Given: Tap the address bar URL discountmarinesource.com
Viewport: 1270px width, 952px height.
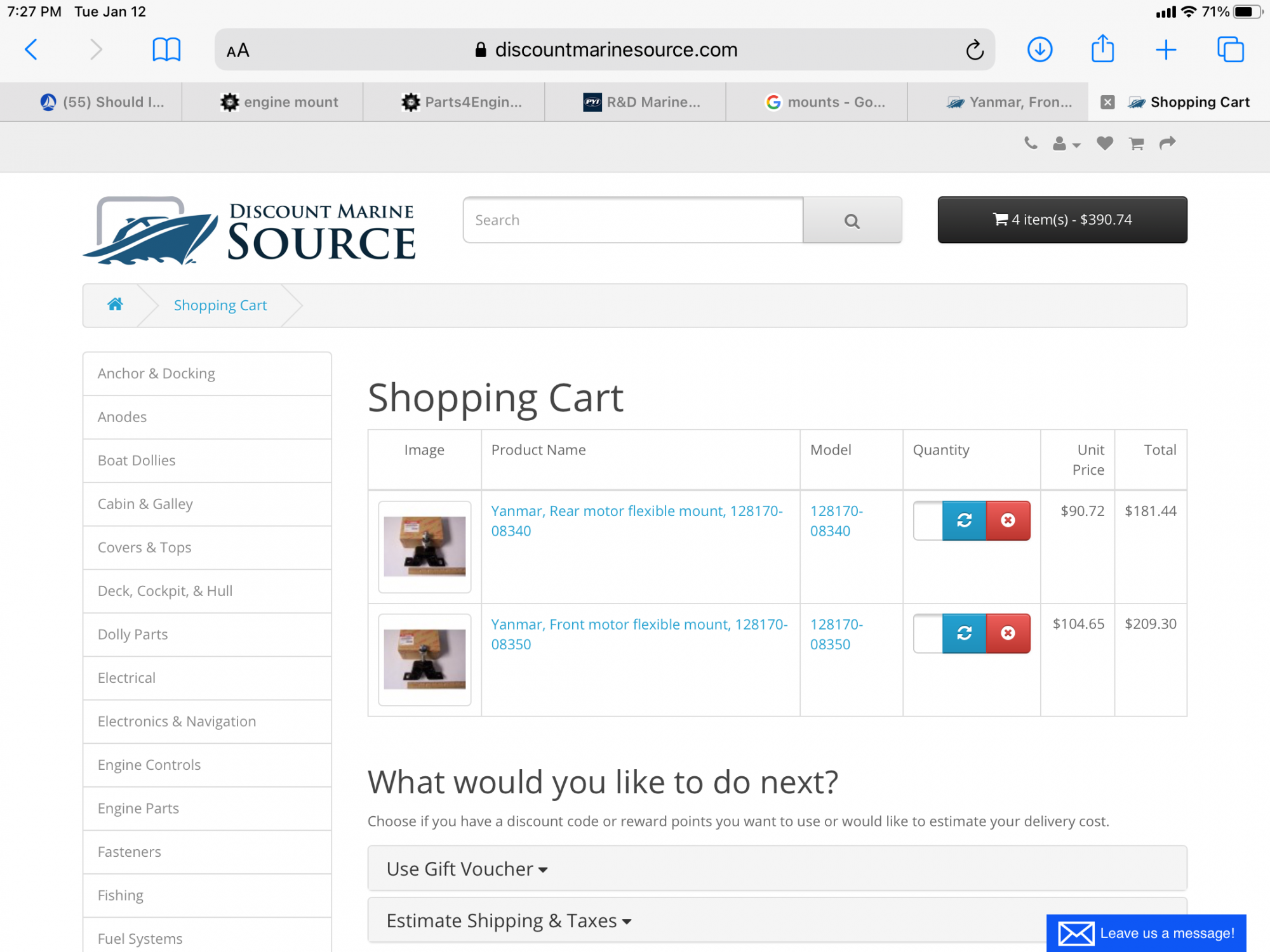Looking at the screenshot, I should pyautogui.click(x=616, y=50).
